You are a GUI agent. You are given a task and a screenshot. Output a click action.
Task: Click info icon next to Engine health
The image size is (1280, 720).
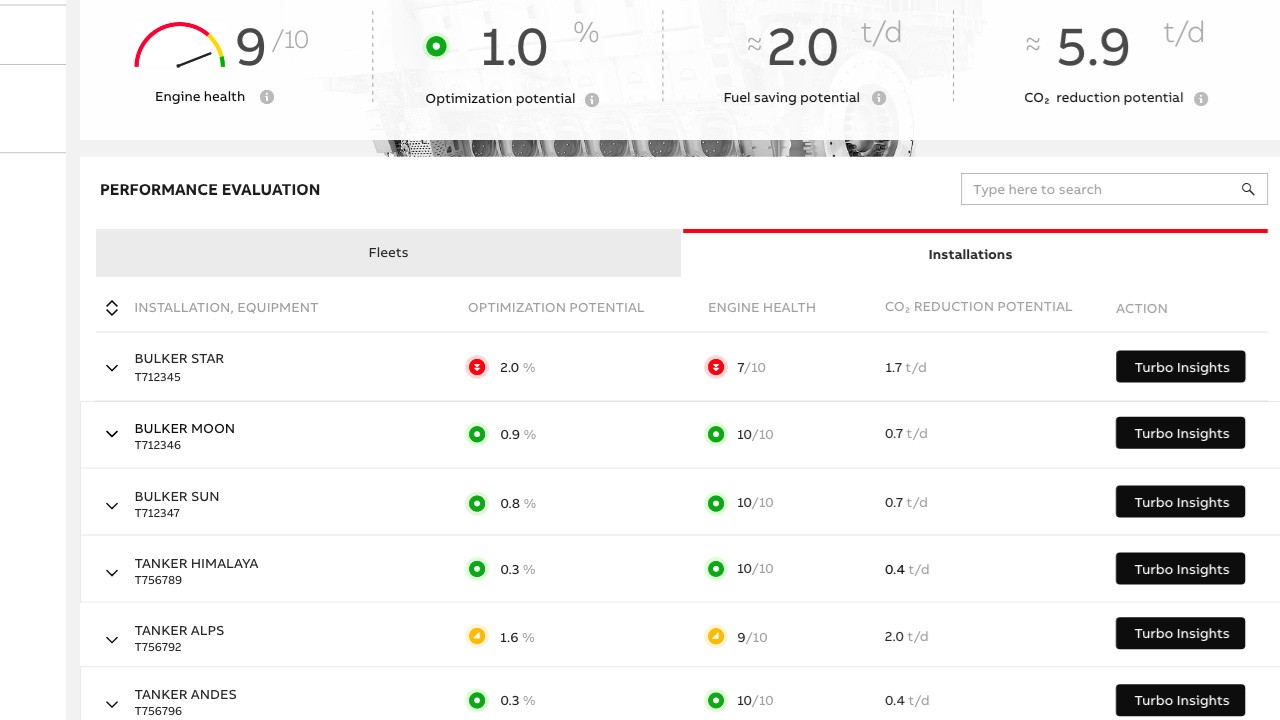[267, 97]
